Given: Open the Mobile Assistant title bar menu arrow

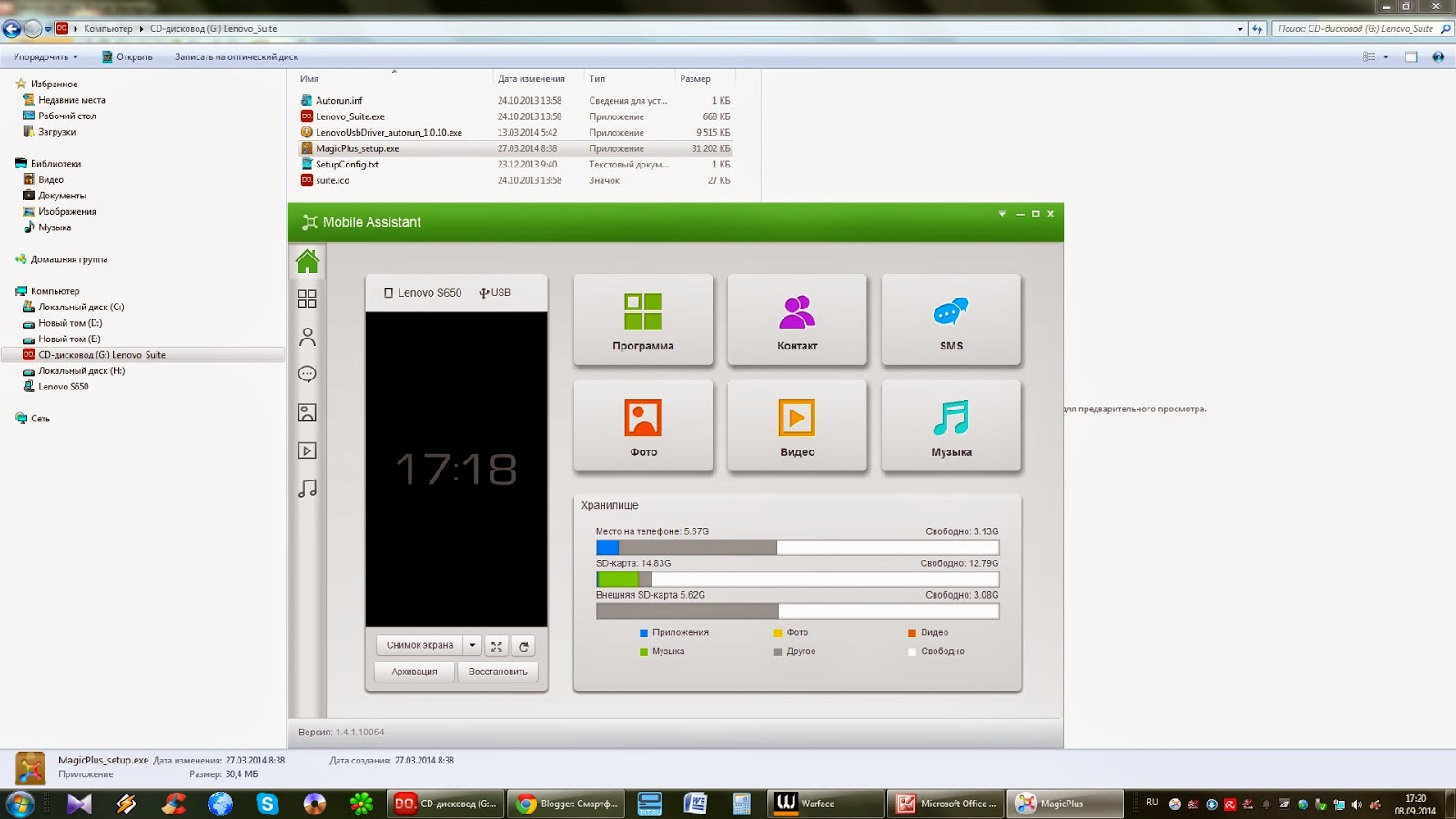Looking at the screenshot, I should [x=1002, y=214].
